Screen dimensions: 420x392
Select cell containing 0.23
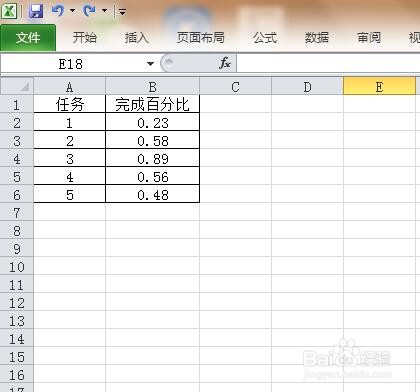[152, 122]
